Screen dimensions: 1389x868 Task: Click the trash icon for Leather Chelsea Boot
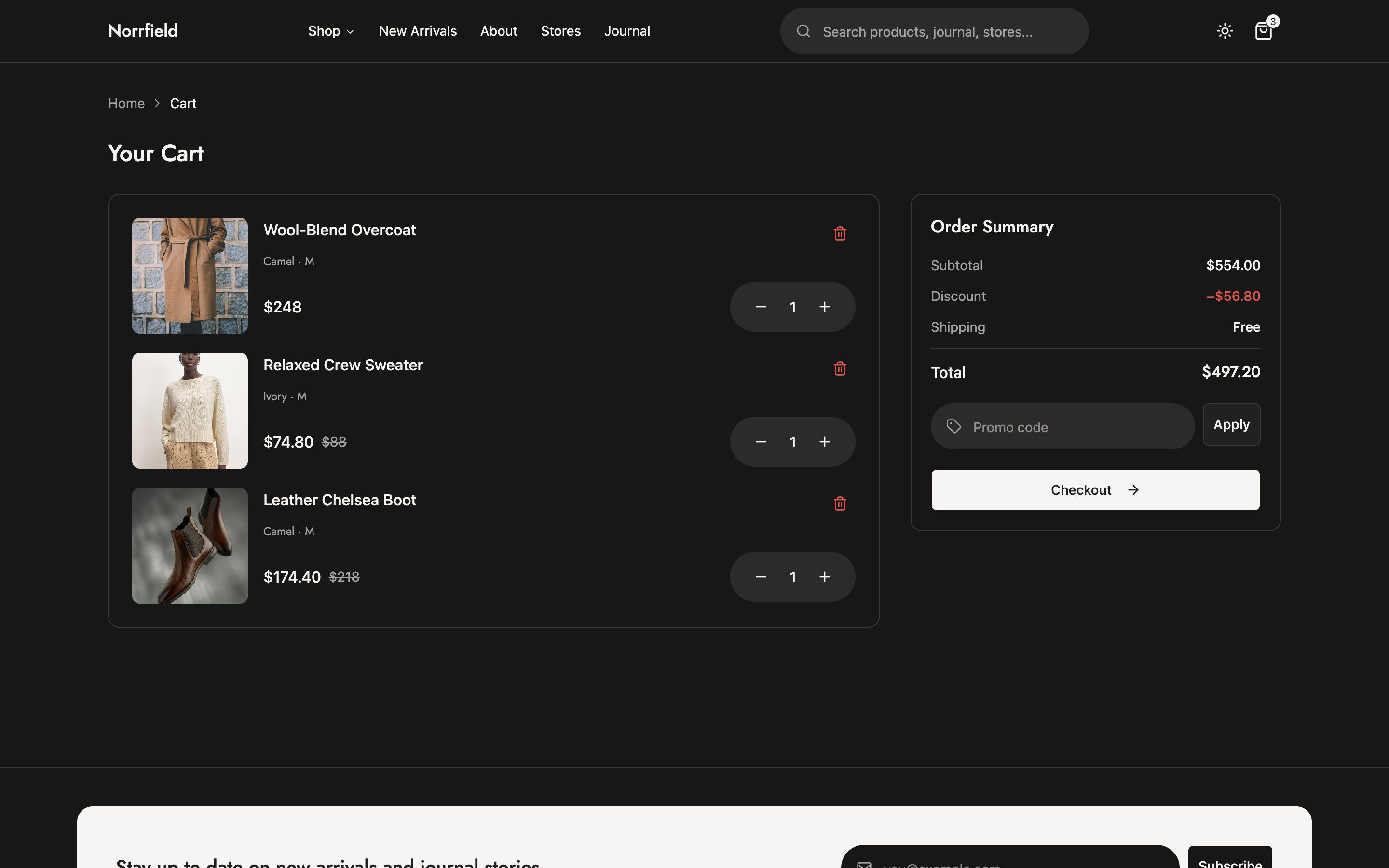tap(840, 503)
